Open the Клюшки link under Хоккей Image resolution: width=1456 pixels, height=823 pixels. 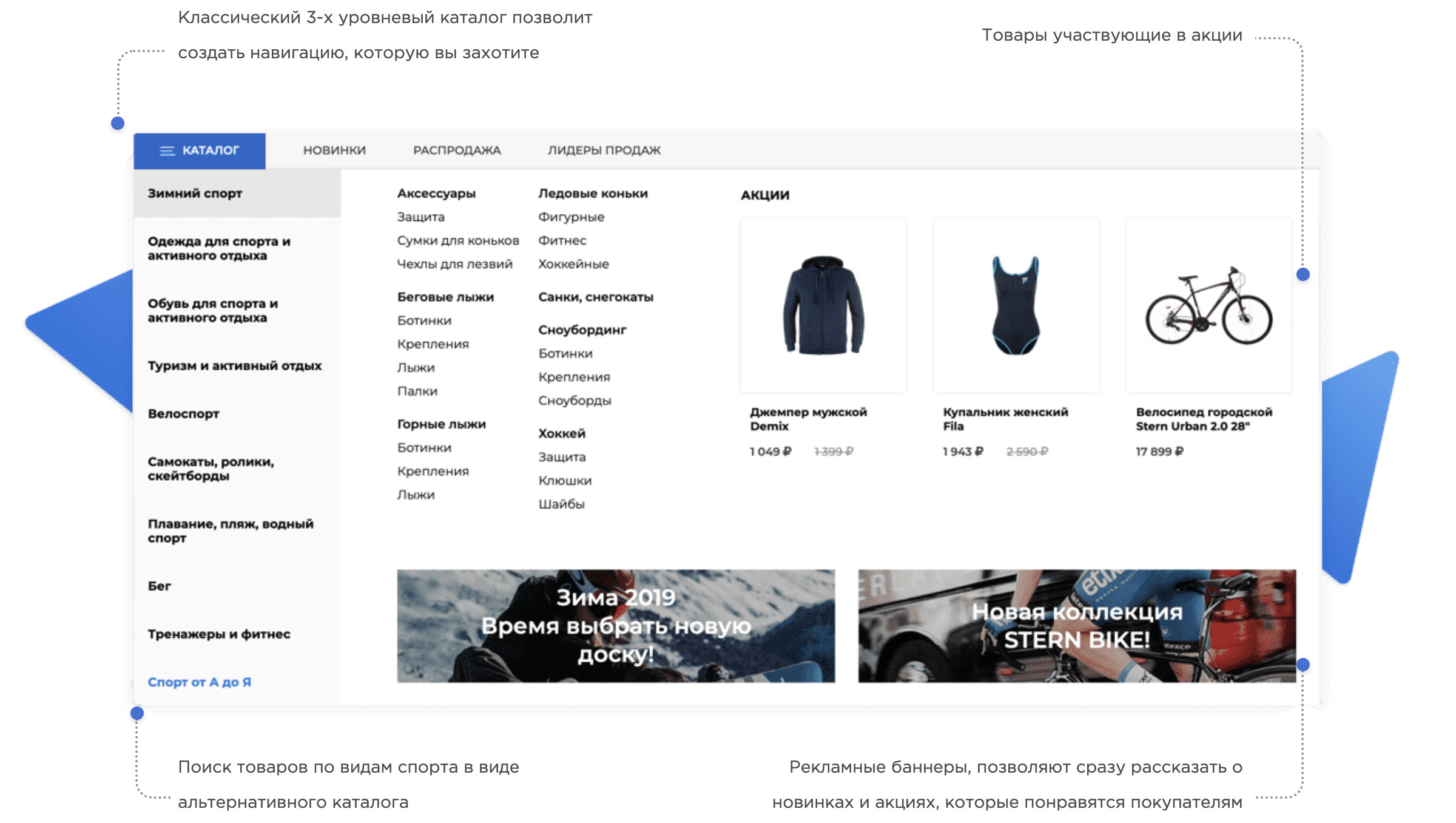(564, 481)
